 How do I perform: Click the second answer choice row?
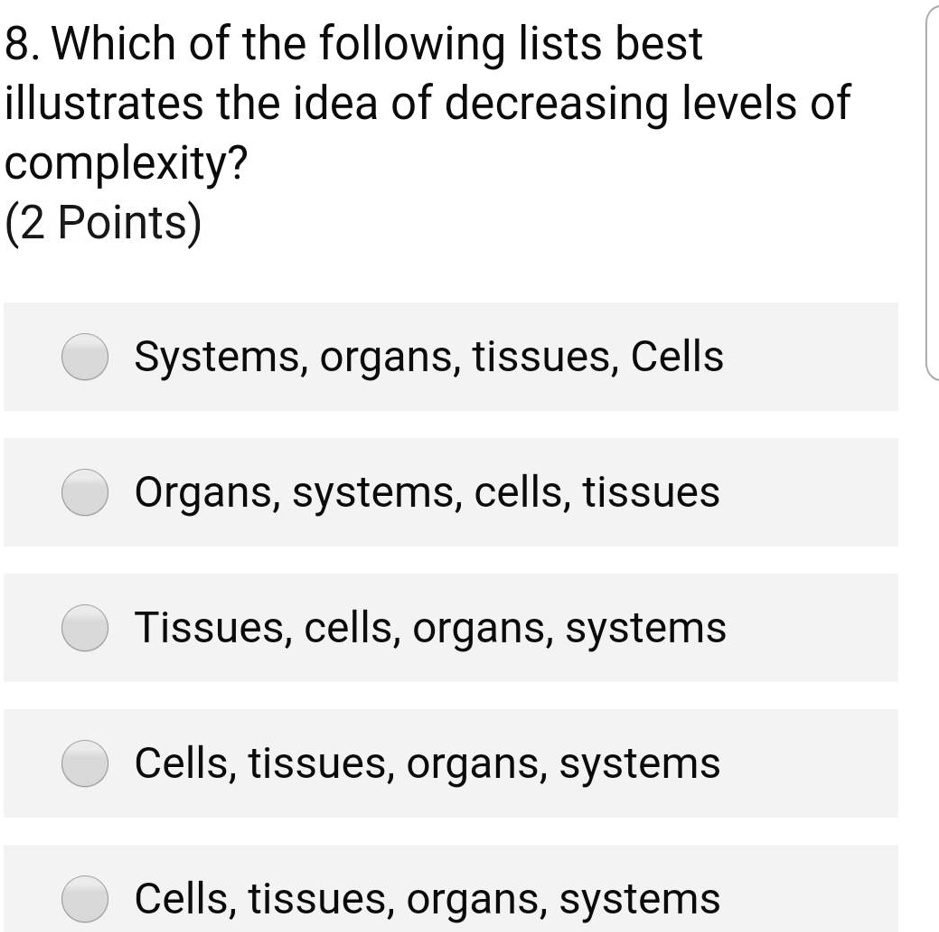coord(450,492)
